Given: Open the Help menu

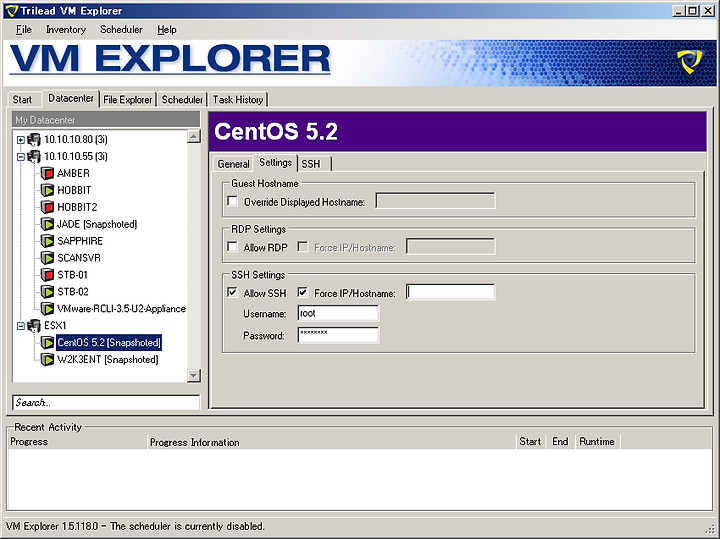Looking at the screenshot, I should [x=167, y=30].
